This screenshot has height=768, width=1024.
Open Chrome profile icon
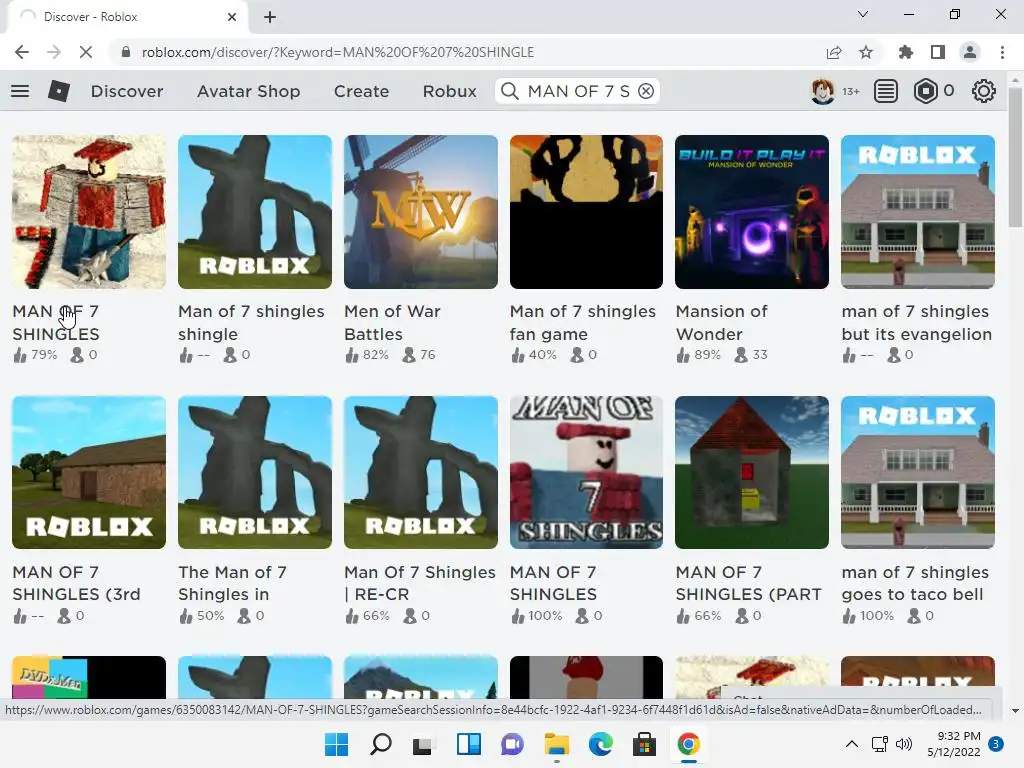[x=970, y=52]
